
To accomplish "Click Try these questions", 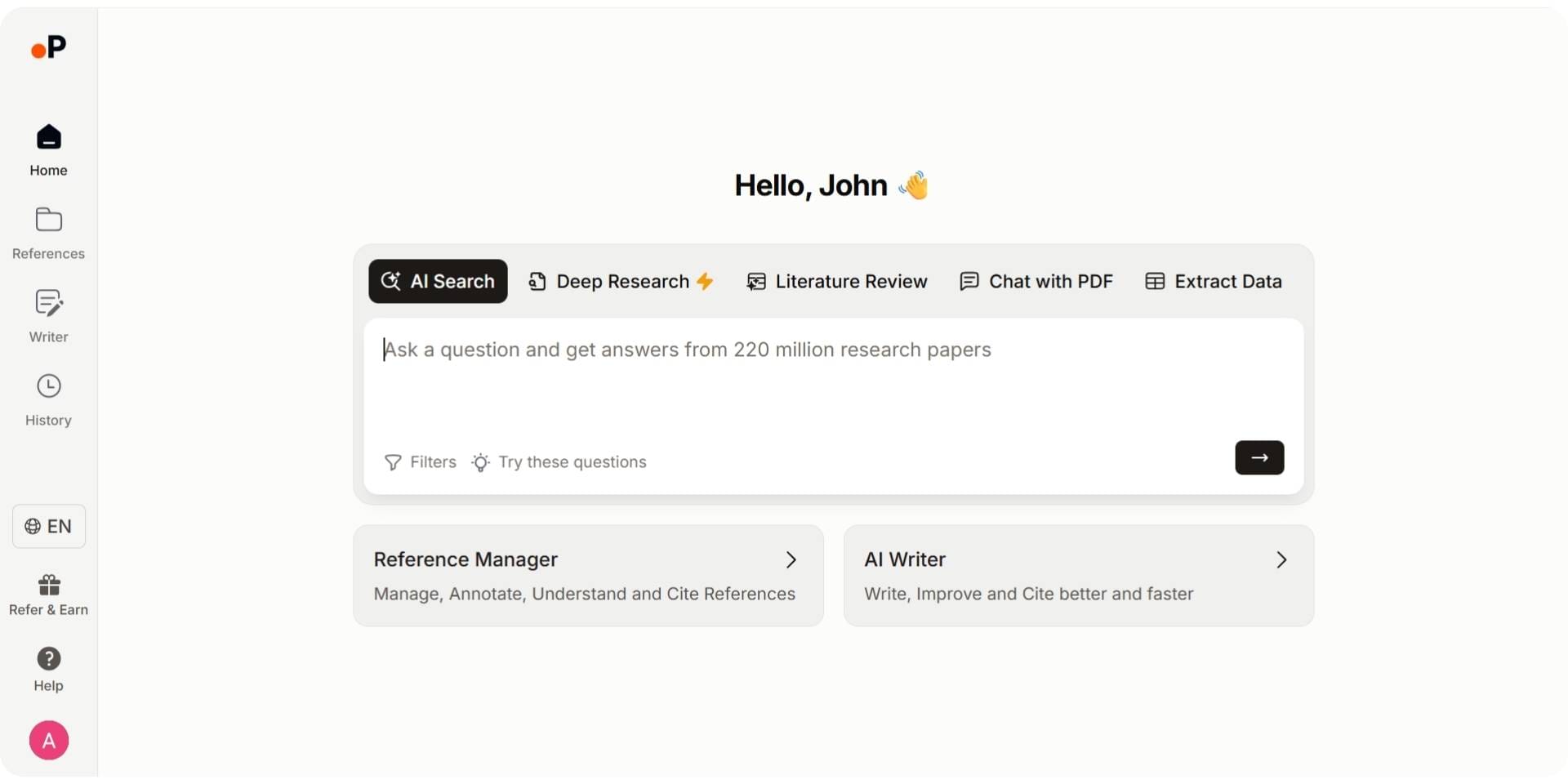I will click(x=559, y=462).
